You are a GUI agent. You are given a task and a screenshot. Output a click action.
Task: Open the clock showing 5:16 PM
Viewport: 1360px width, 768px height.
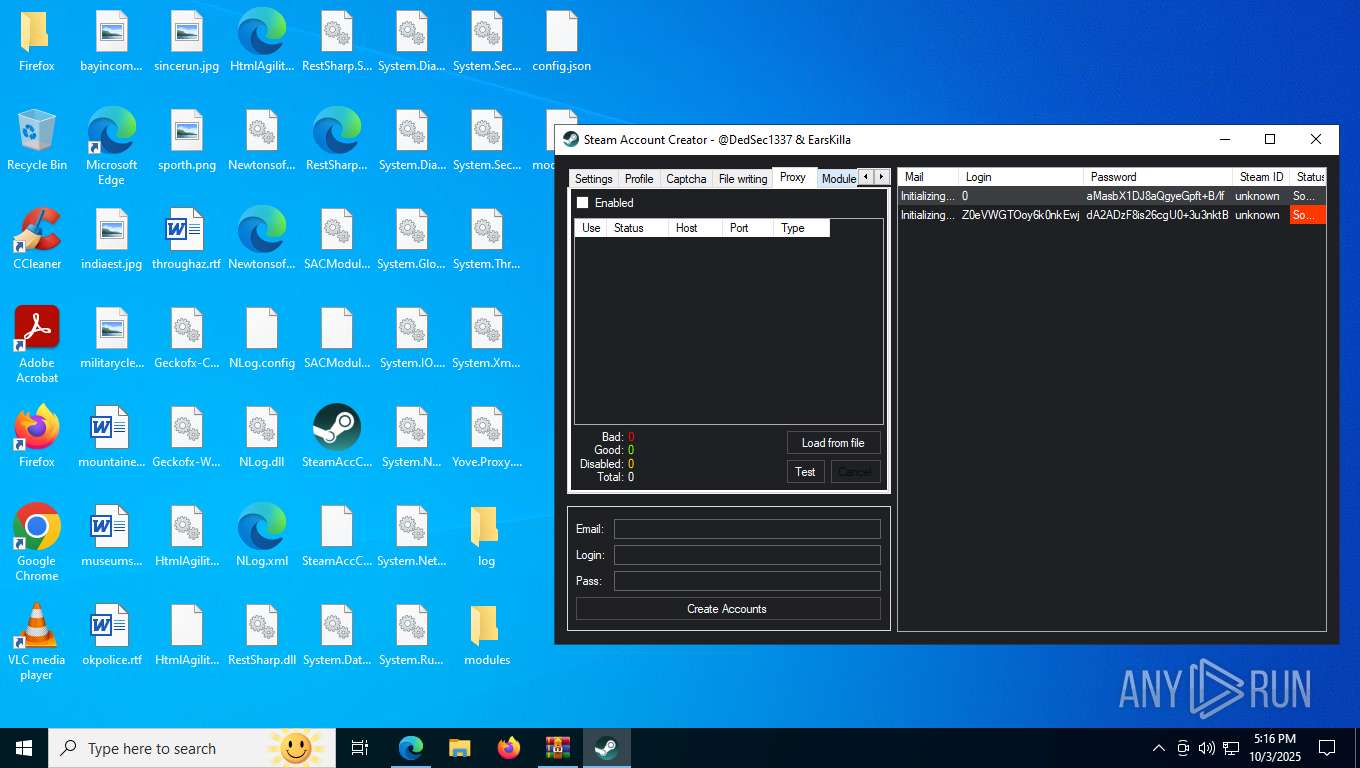coord(1274,748)
